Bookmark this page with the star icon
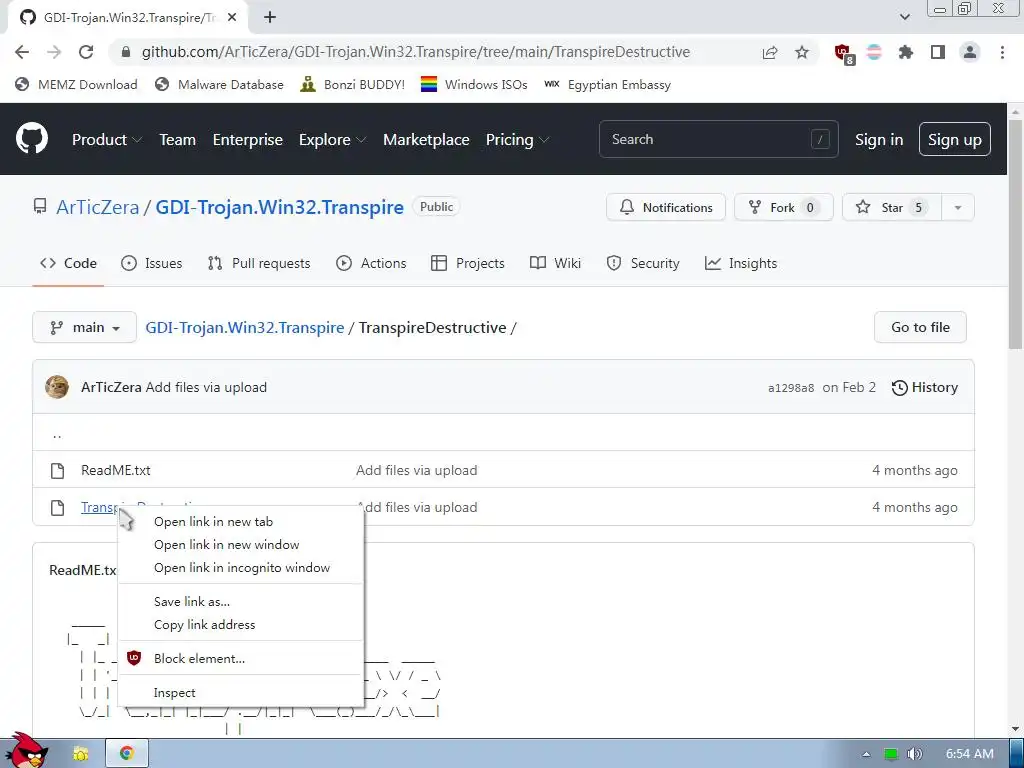Image resolution: width=1024 pixels, height=768 pixels. (x=802, y=52)
